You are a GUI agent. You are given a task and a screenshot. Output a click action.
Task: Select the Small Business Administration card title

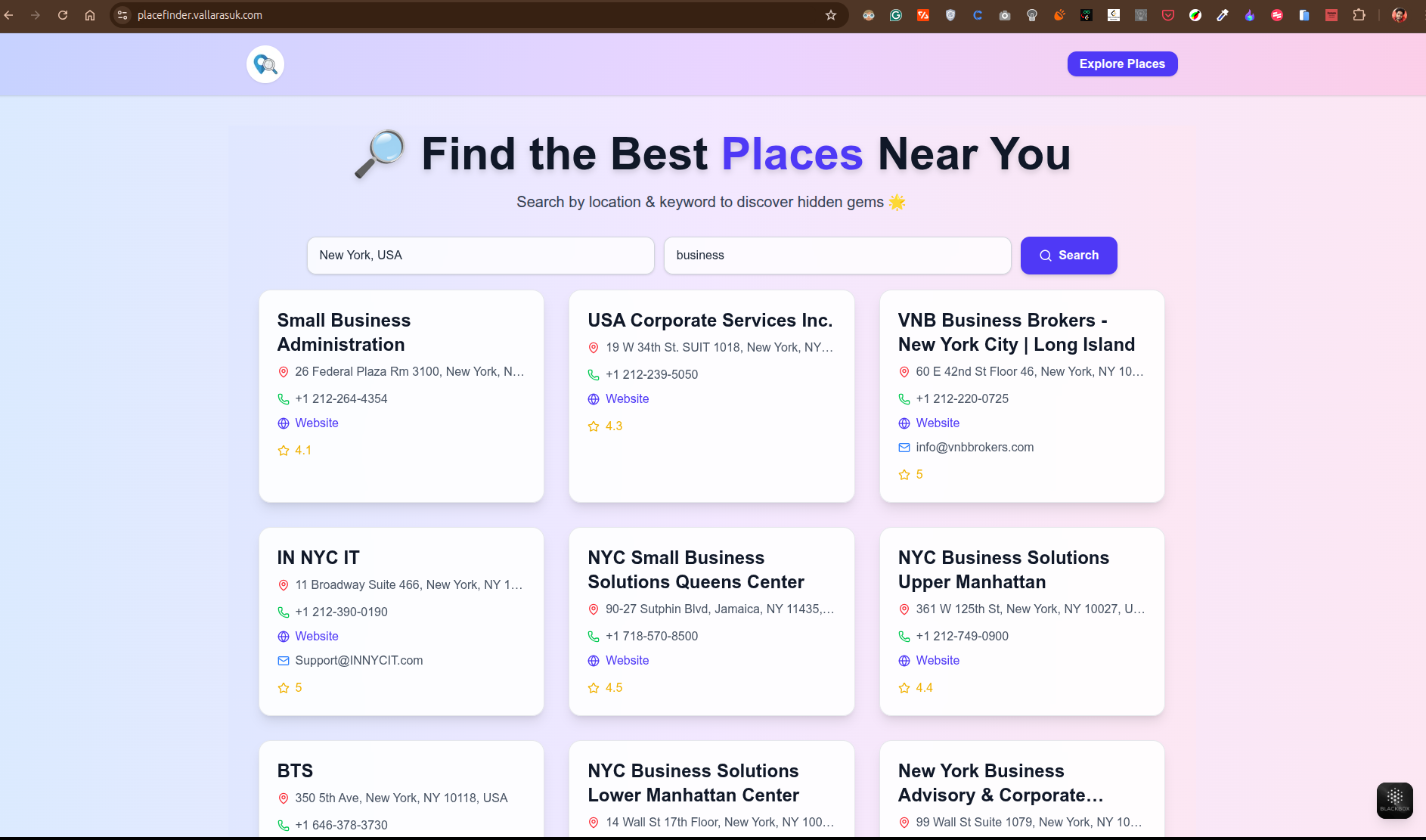tap(344, 333)
